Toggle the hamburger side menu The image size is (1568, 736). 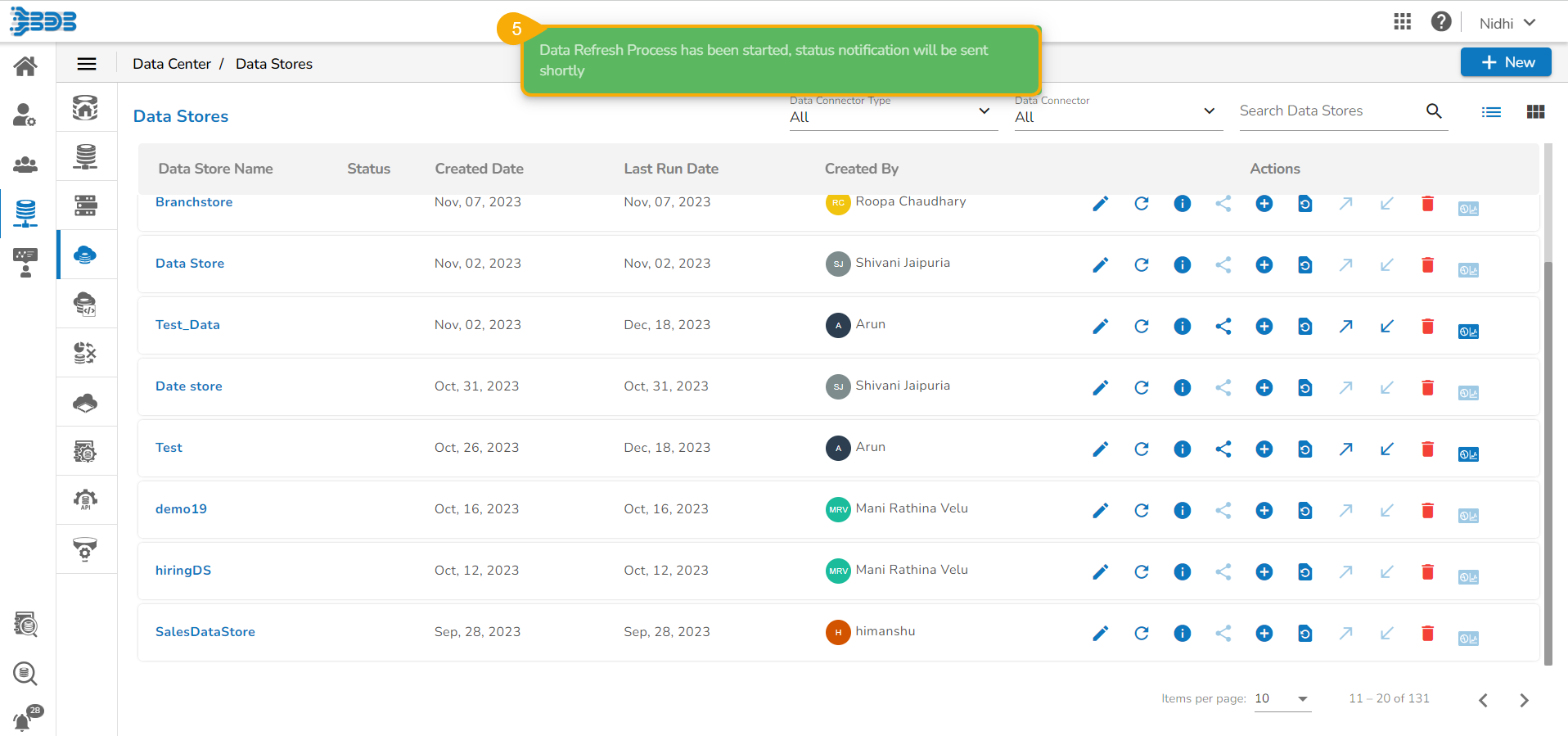(87, 64)
